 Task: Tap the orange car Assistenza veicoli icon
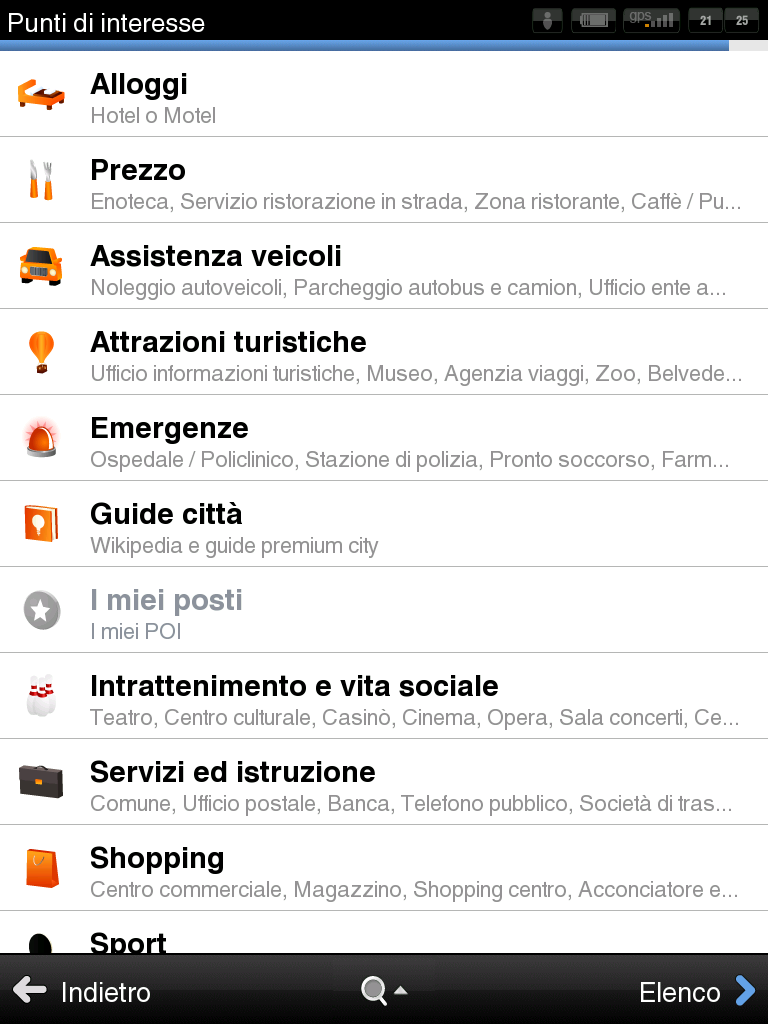point(41,266)
